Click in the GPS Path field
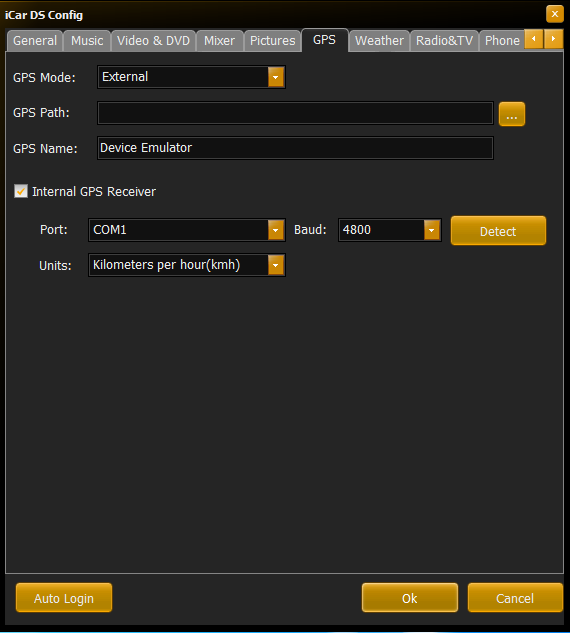The image size is (570, 633). click(x=295, y=113)
